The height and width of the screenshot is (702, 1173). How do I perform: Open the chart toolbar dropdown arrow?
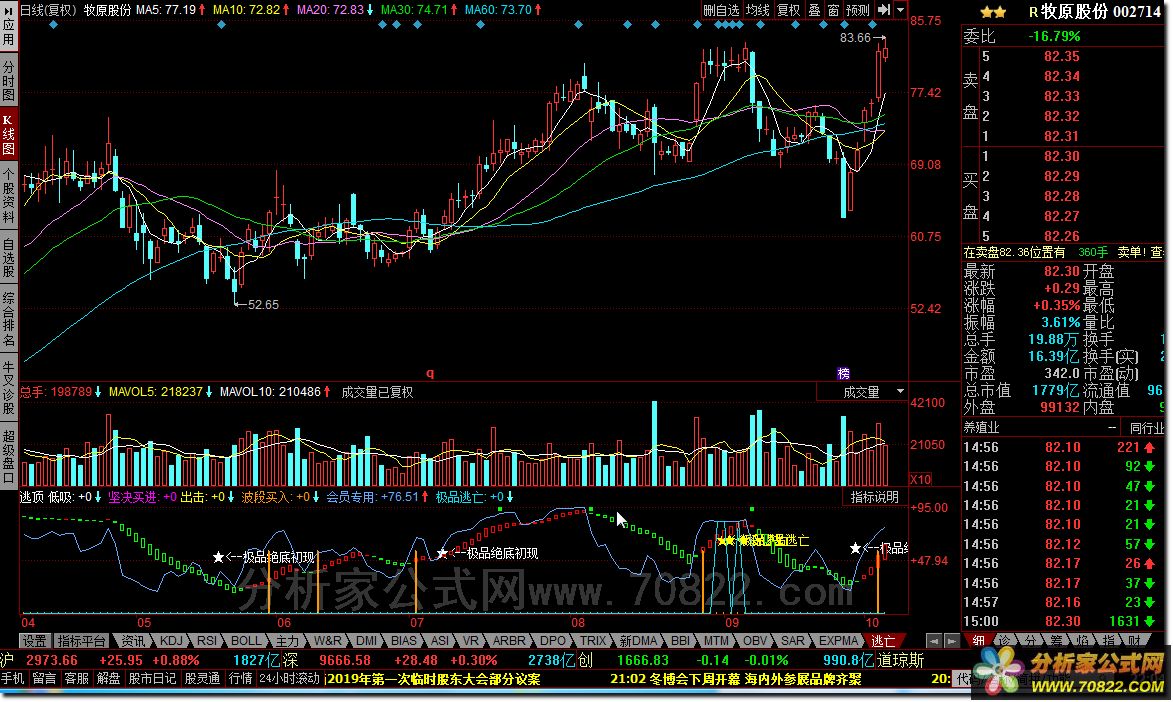coord(901,10)
